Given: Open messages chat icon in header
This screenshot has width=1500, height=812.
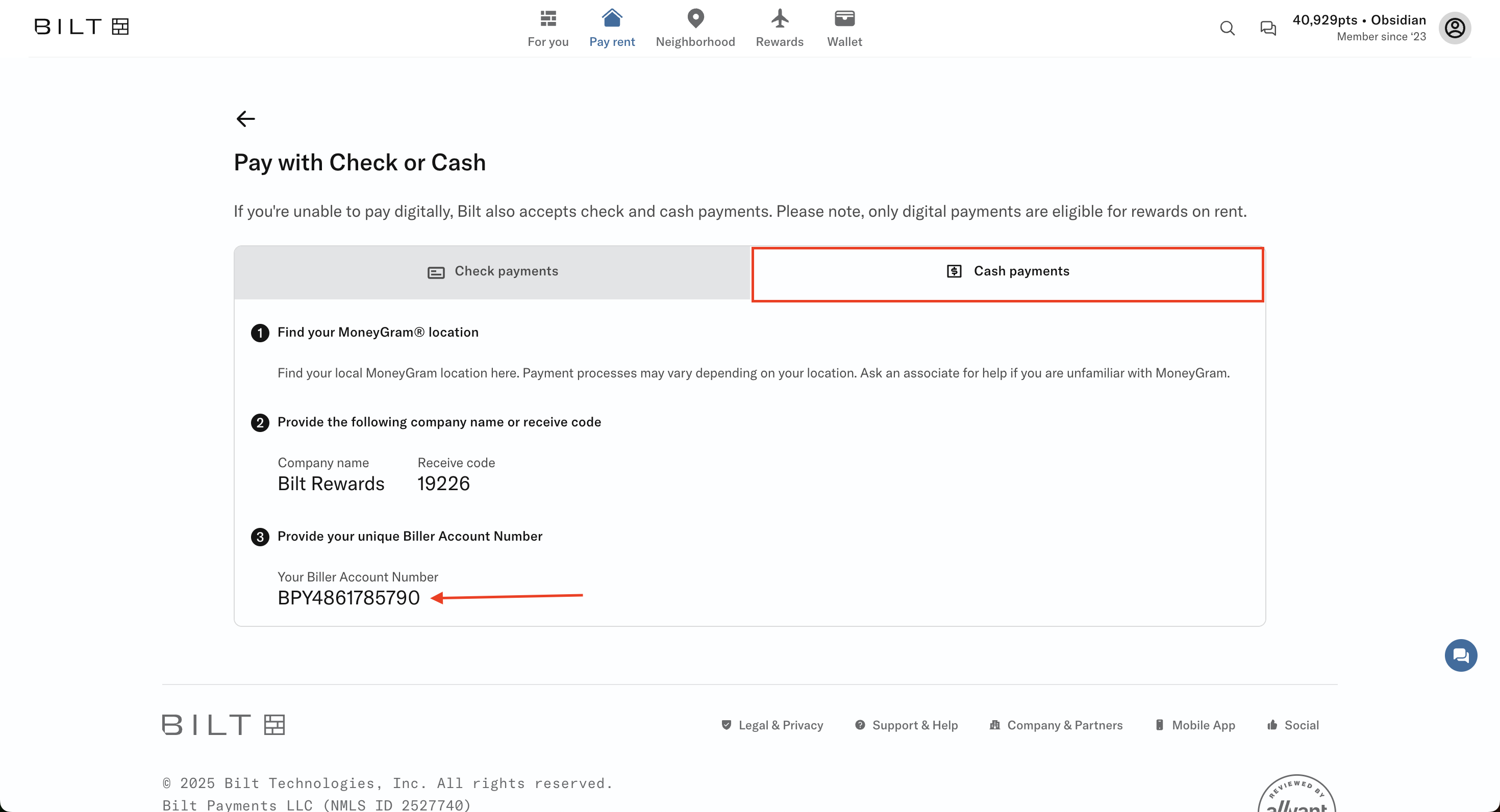Looking at the screenshot, I should click(x=1268, y=28).
